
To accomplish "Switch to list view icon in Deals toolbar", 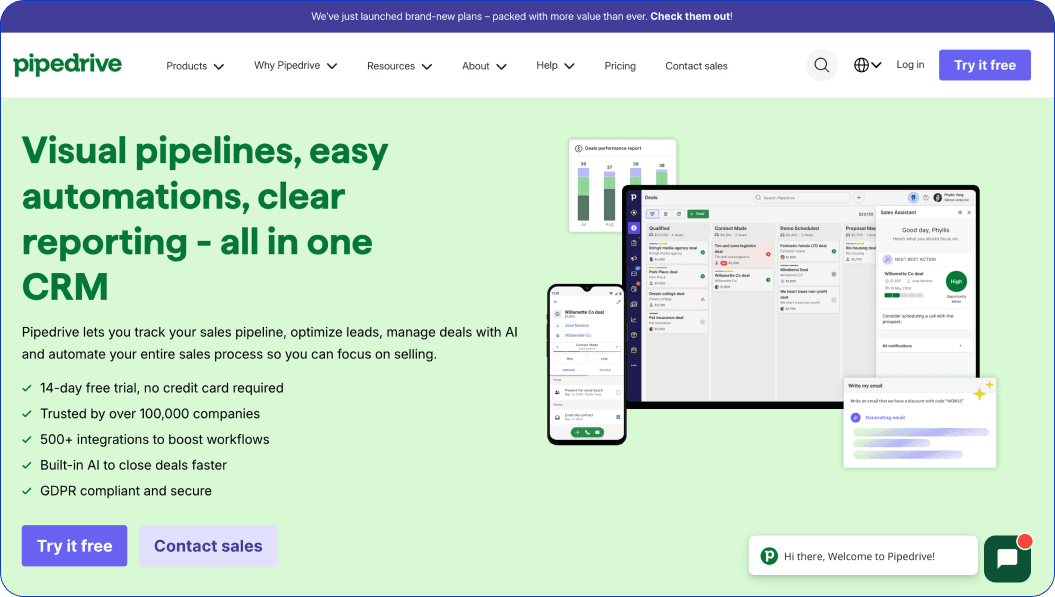I will point(665,214).
